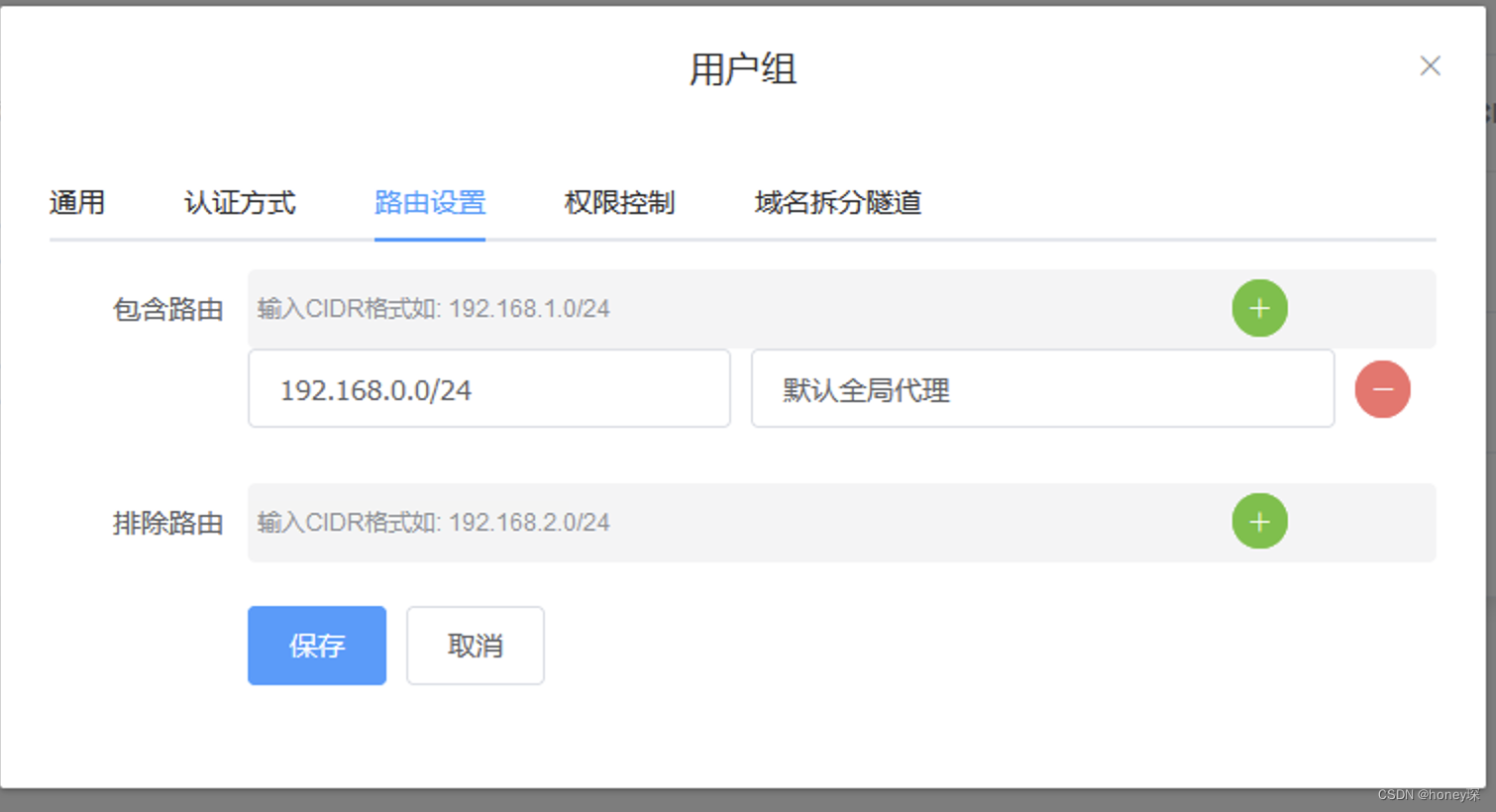Open the 认证方式 tab
The width and height of the screenshot is (1496, 812).
coord(240,203)
